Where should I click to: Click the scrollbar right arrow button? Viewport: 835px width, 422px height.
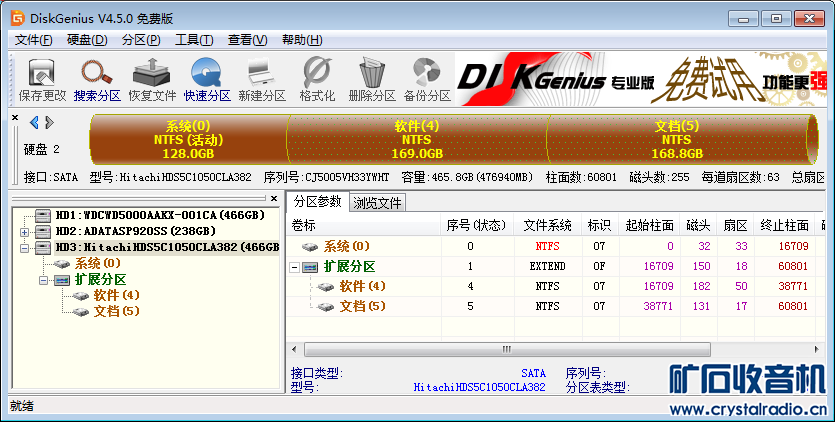tap(817, 350)
